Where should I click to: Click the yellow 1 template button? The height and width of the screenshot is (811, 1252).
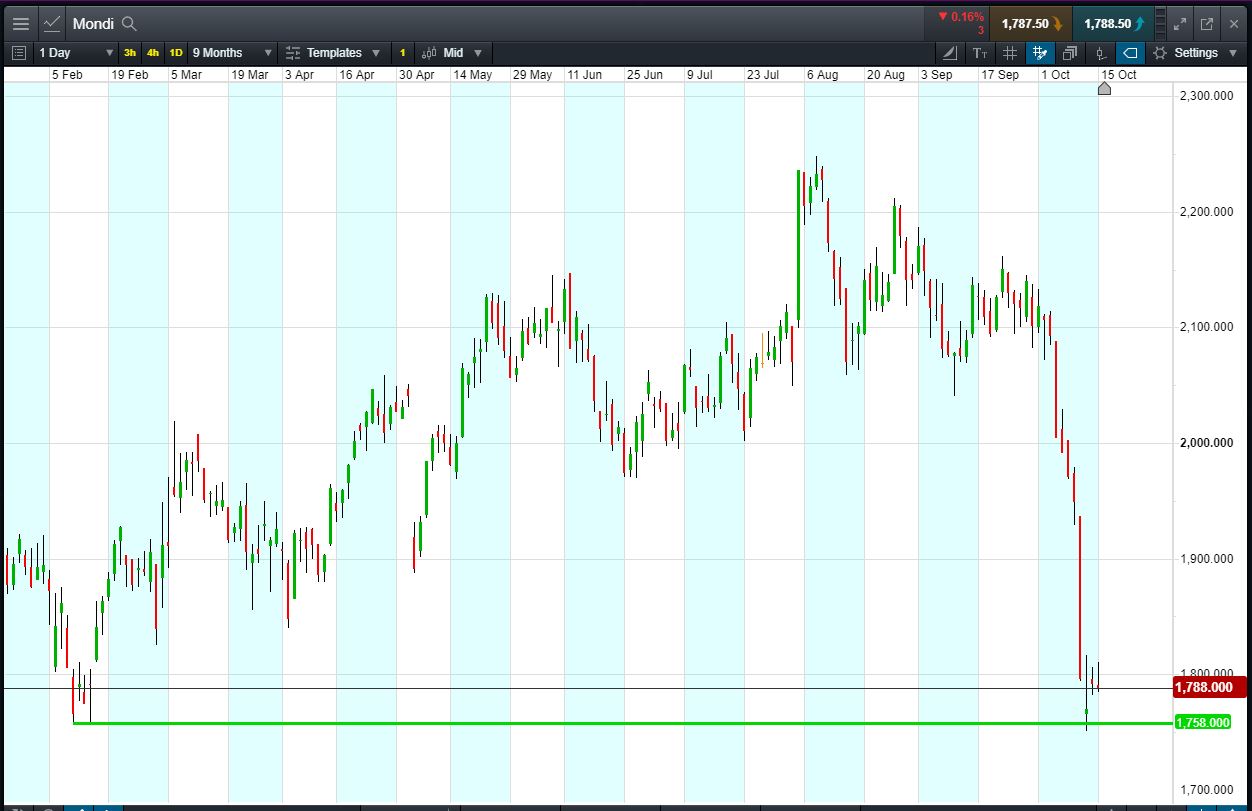[x=403, y=53]
